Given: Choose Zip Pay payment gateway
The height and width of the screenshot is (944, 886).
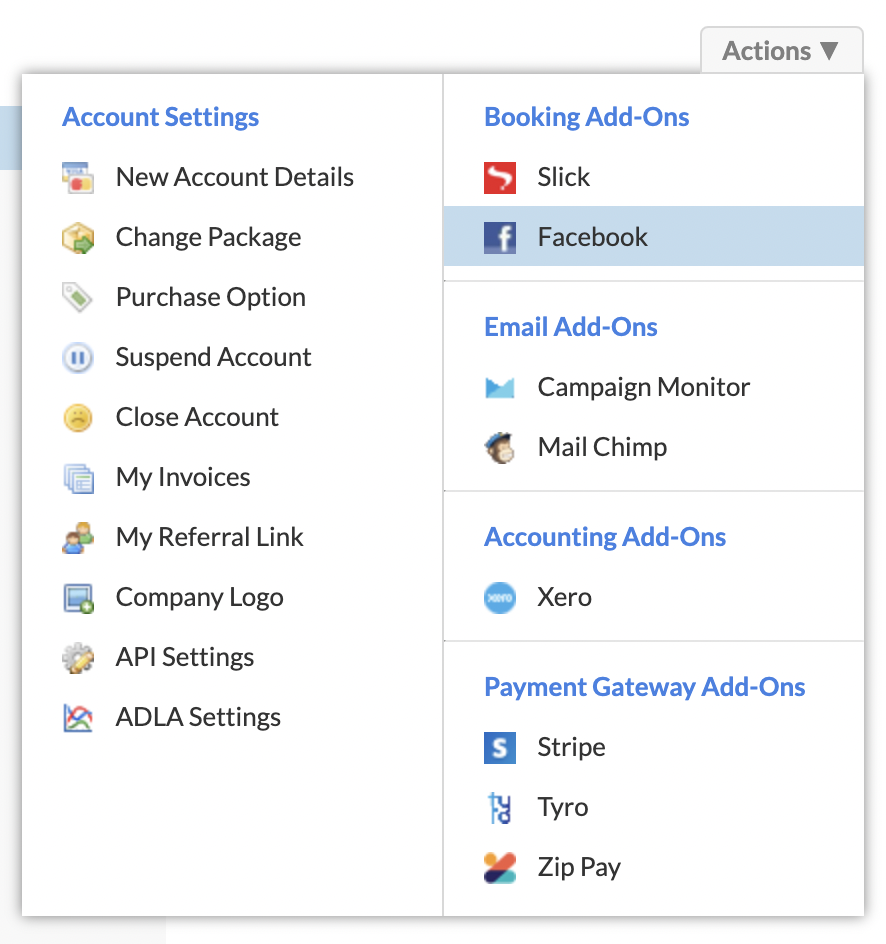Looking at the screenshot, I should (x=654, y=868).
